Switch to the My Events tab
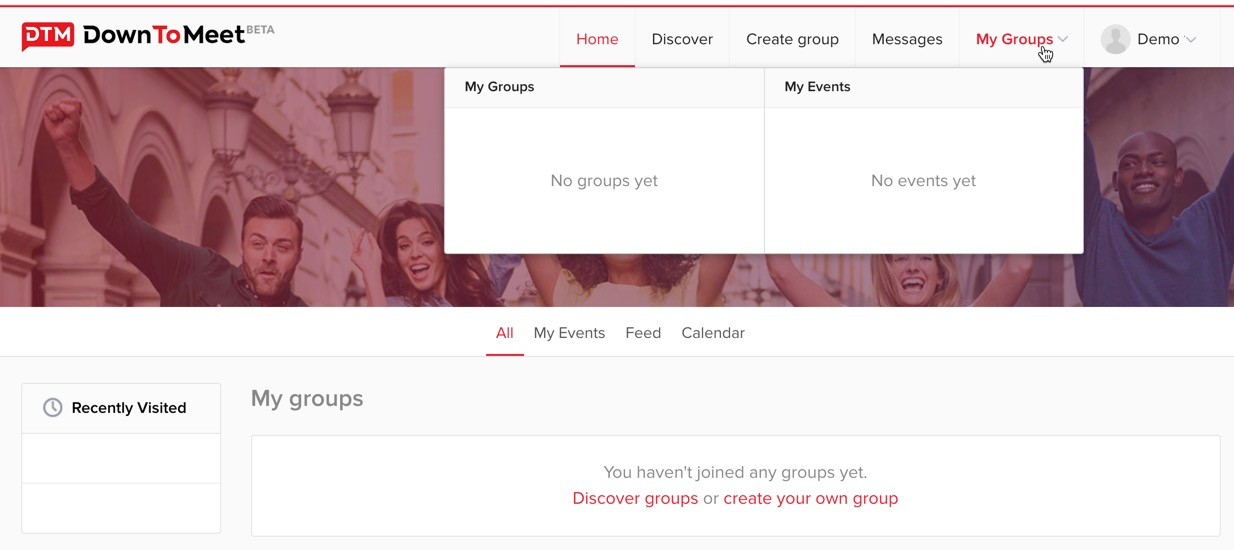This screenshot has height=550, width=1234. click(x=569, y=333)
